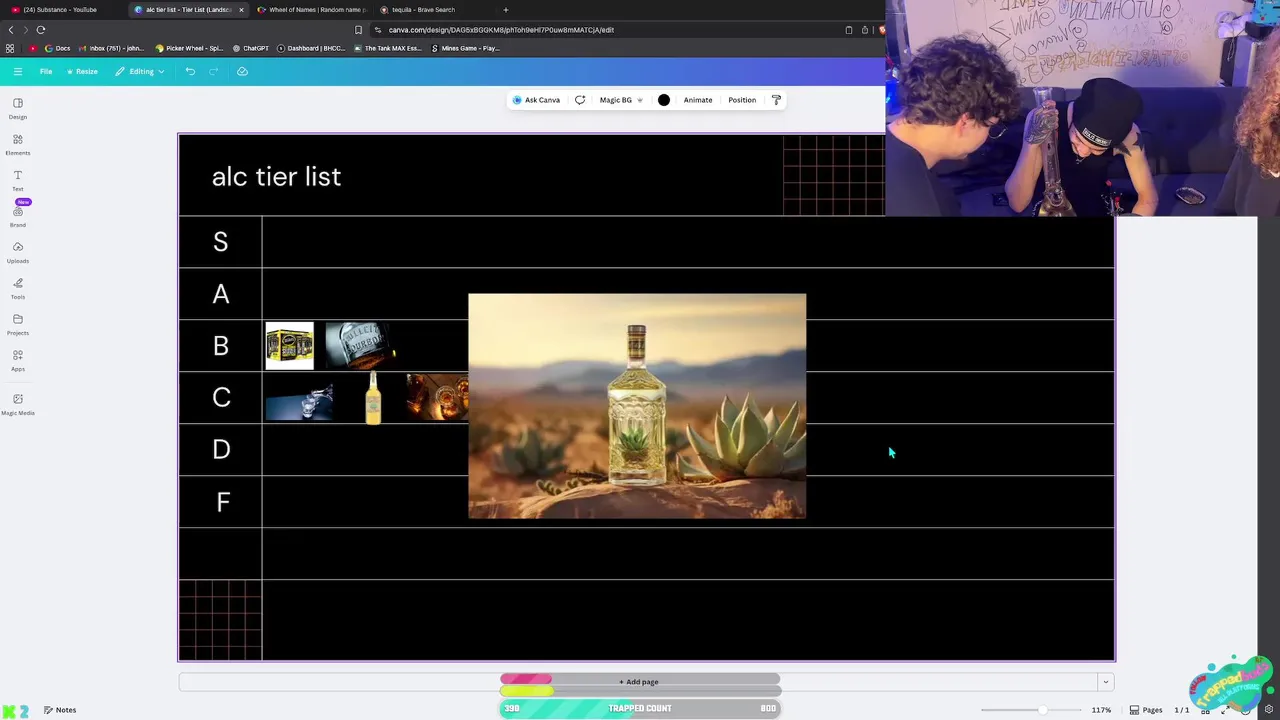Screen dimensions: 1280x720
Task: Click the Animate button
Action: (698, 100)
